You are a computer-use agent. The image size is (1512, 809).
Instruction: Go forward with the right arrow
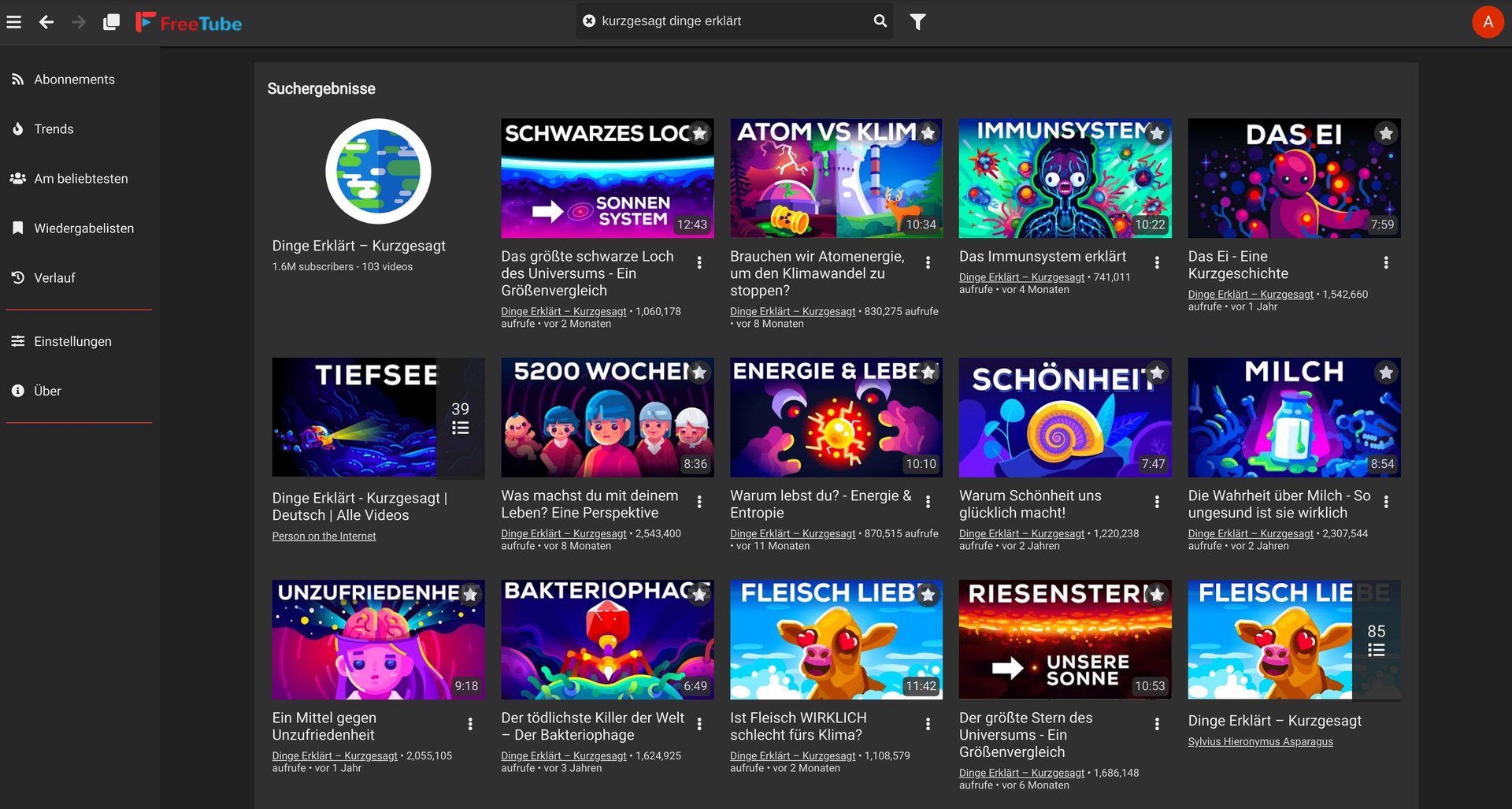coord(79,22)
